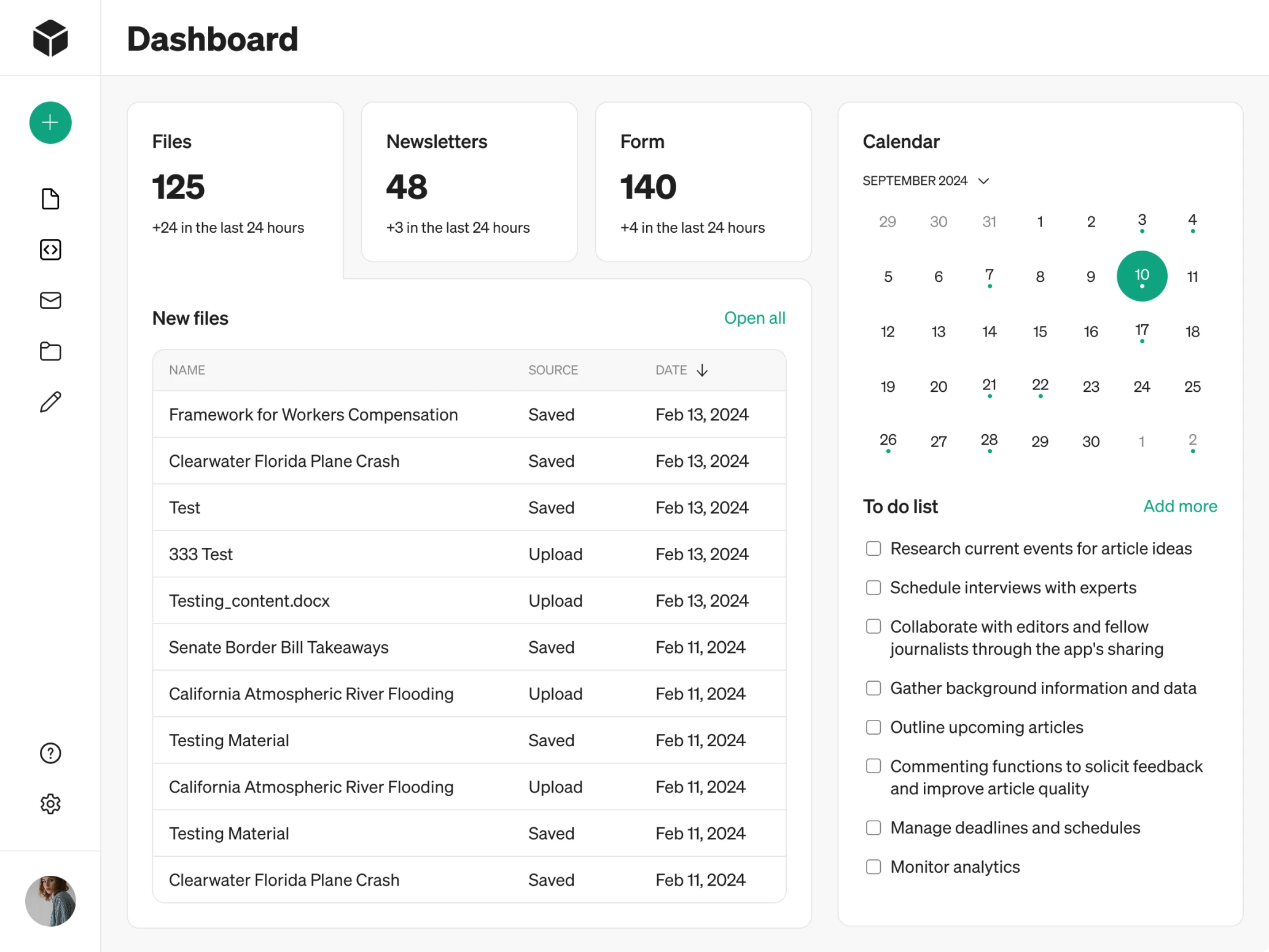Check off 'Research current events for article ideas'
The width and height of the screenshot is (1269, 952).
click(x=873, y=548)
